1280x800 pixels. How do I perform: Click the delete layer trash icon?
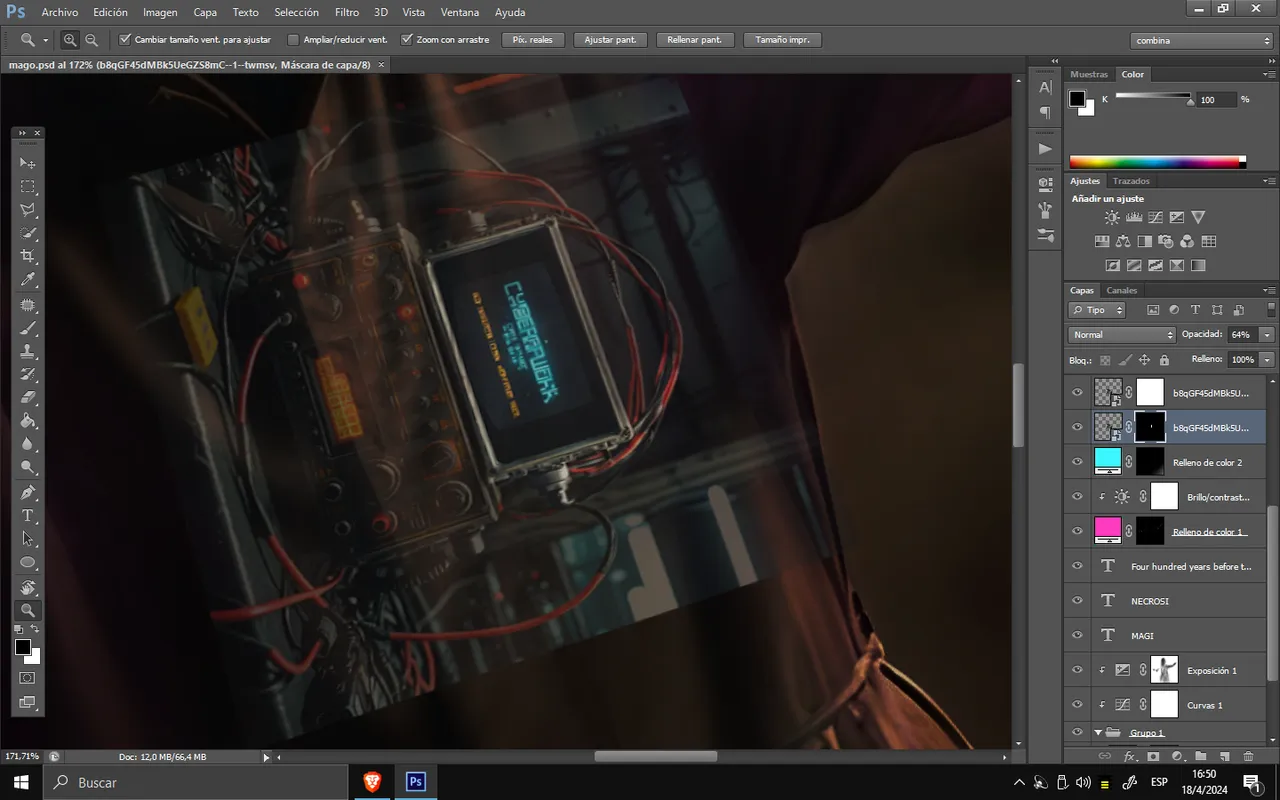1249,757
